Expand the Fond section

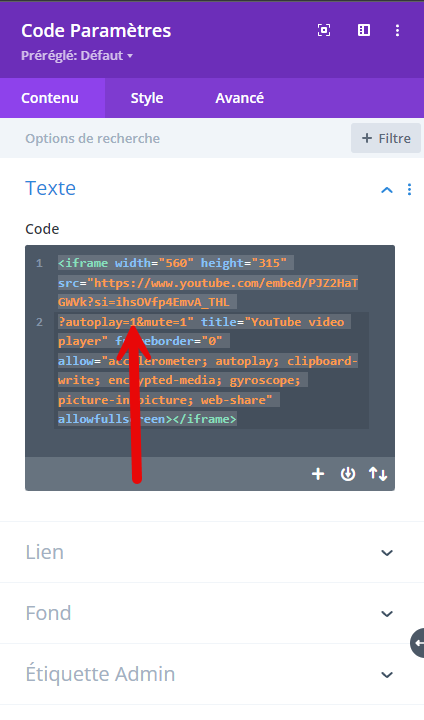[212, 613]
